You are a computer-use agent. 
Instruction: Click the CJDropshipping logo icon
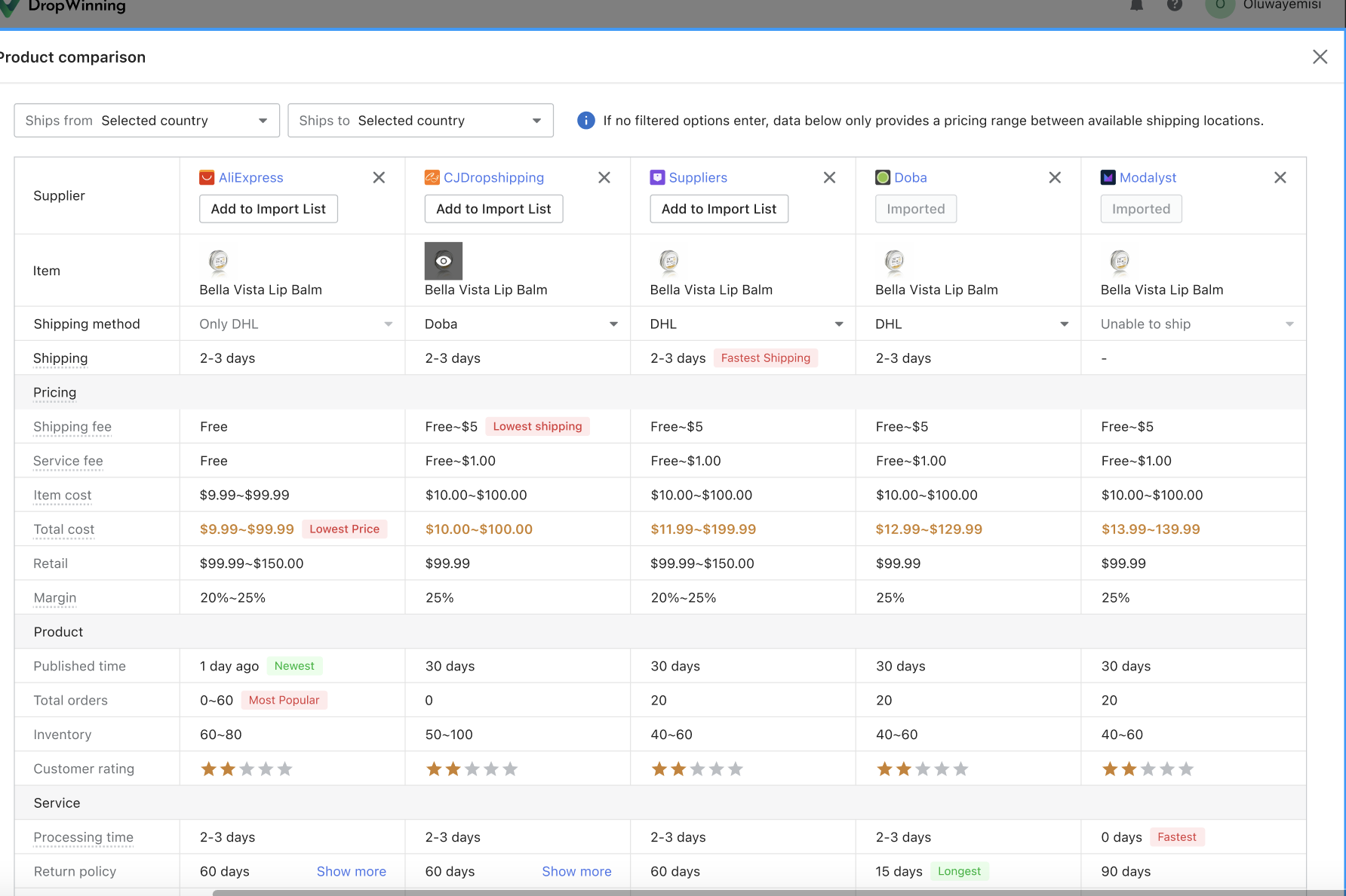tap(432, 177)
